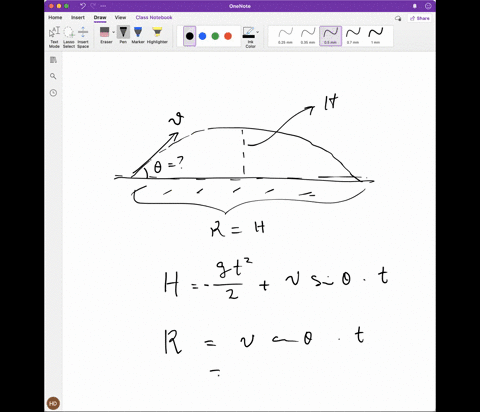This screenshot has width=480, height=412.
Task: Set pen thickness to 0.5 mm
Action: [x=330, y=36]
